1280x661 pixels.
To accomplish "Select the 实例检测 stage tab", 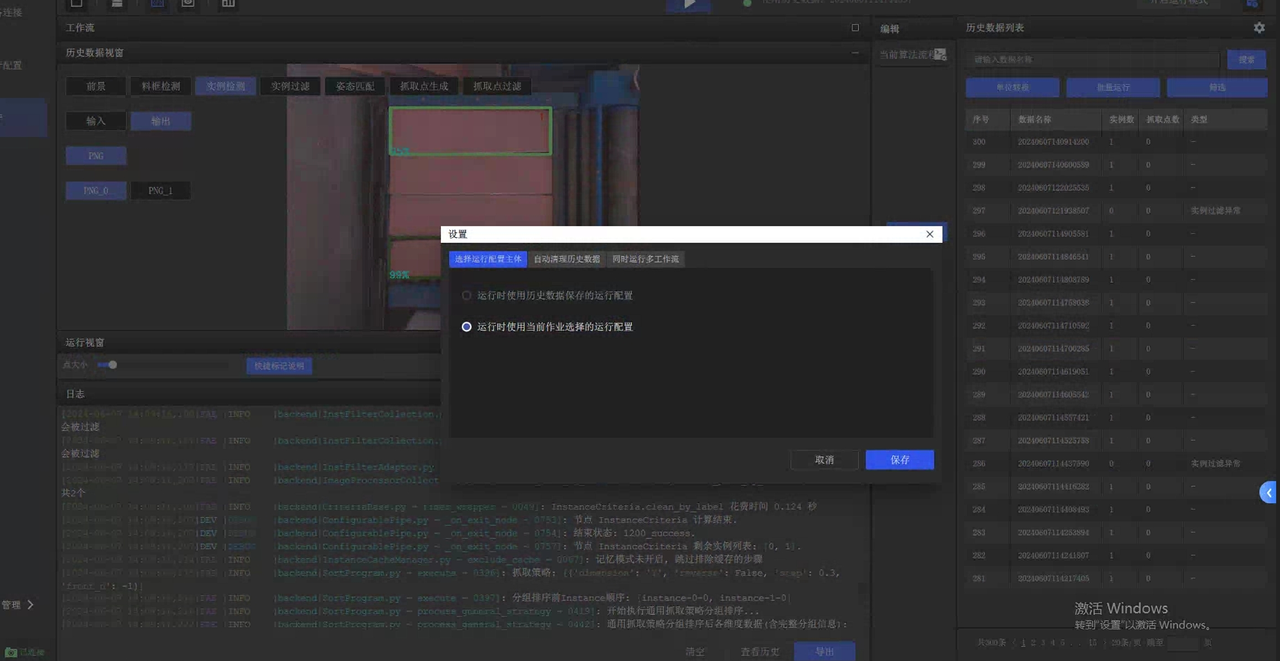I will [x=225, y=86].
